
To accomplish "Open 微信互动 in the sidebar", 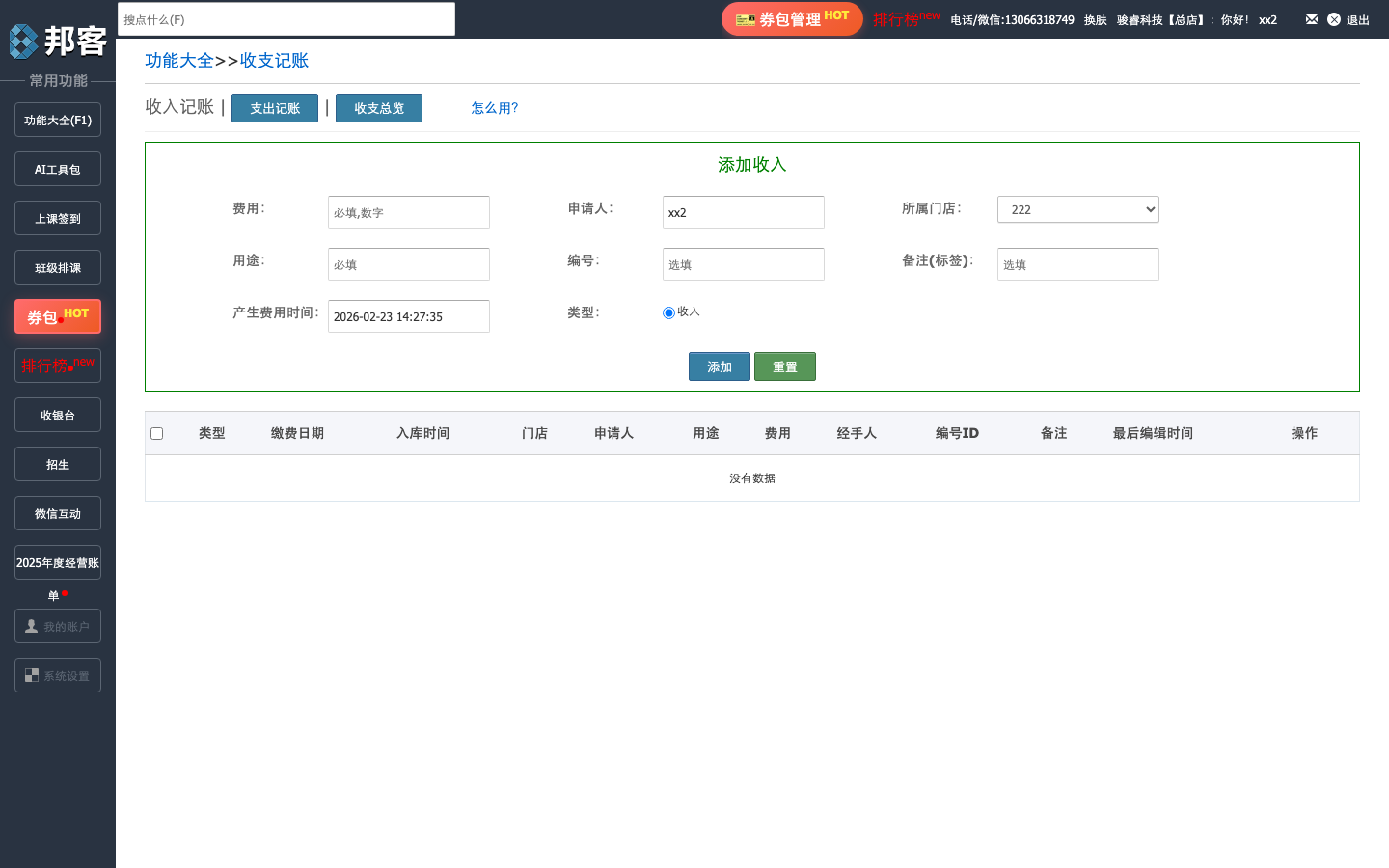I will [57, 512].
